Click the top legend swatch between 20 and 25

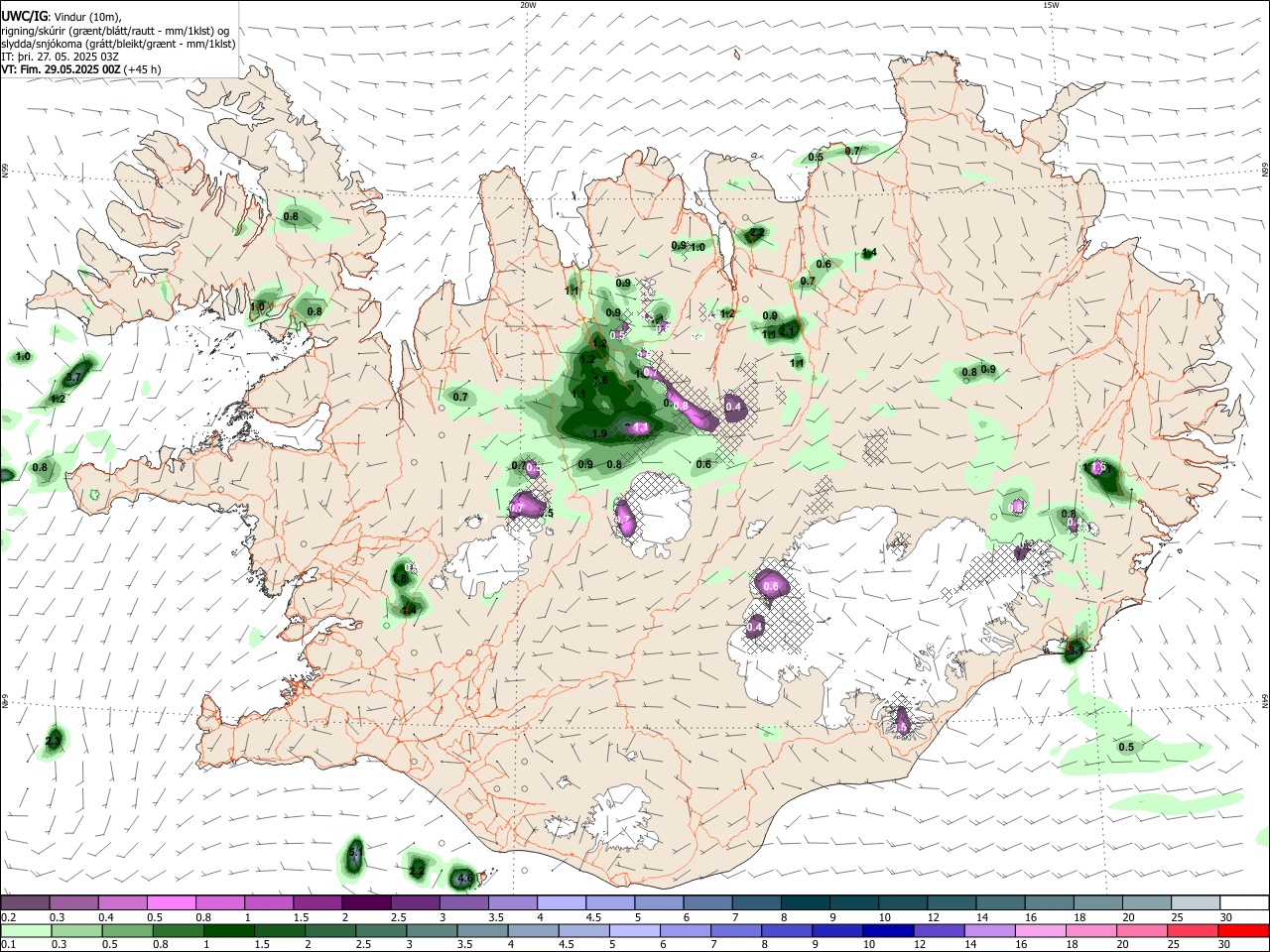click(1147, 902)
